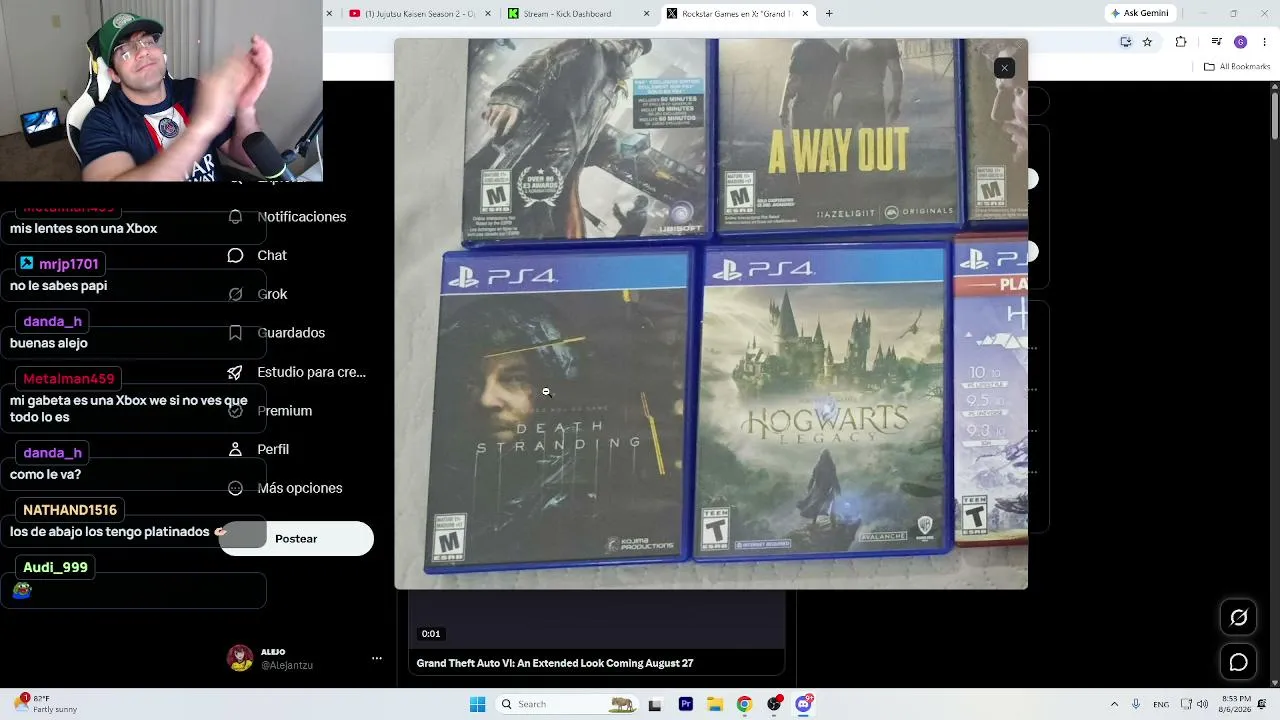
Task: Click the install app icon in address bar
Action: click(1125, 42)
